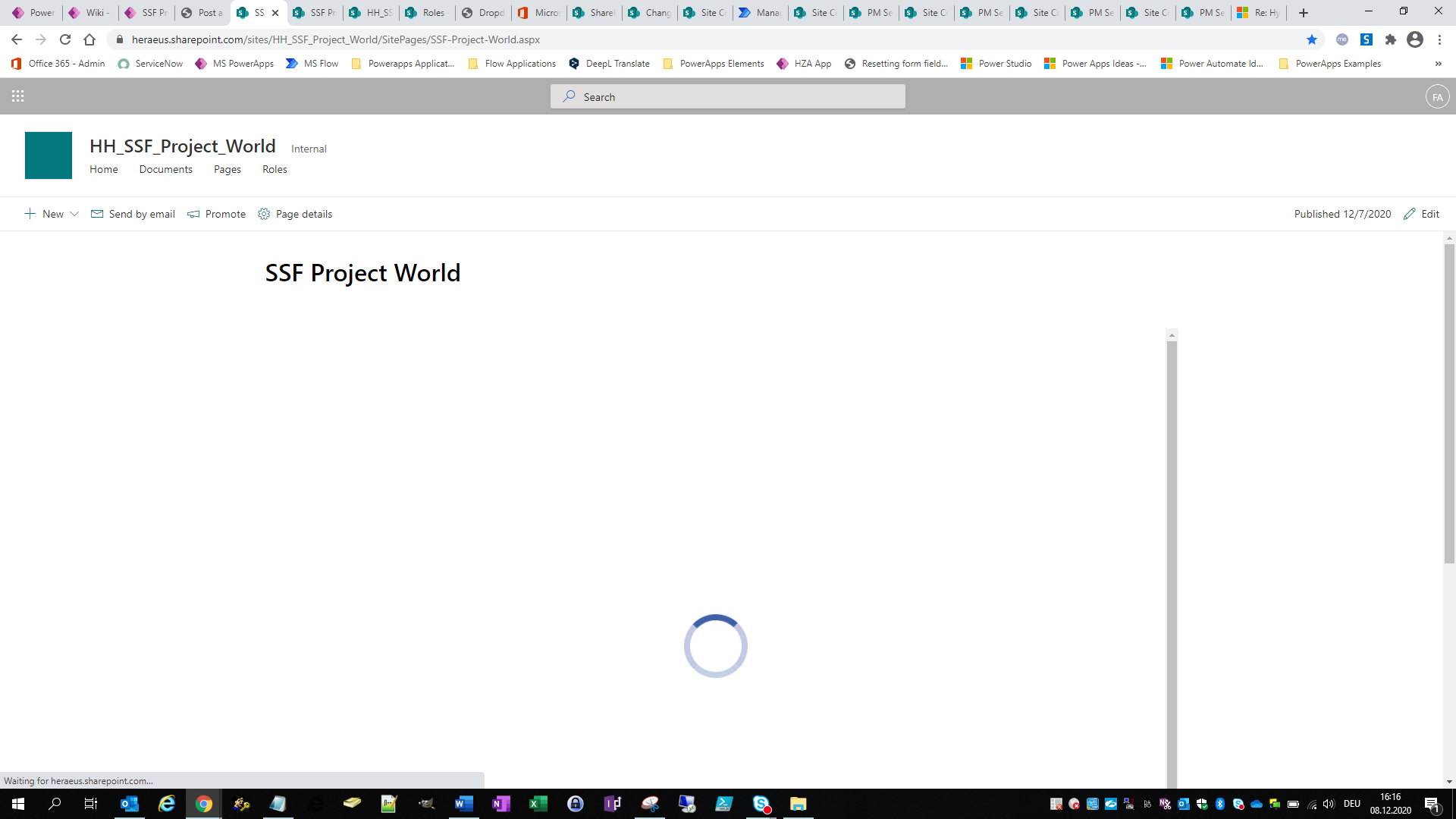
Task: Open the HH_SSF_Project_World site title
Action: coord(183,146)
